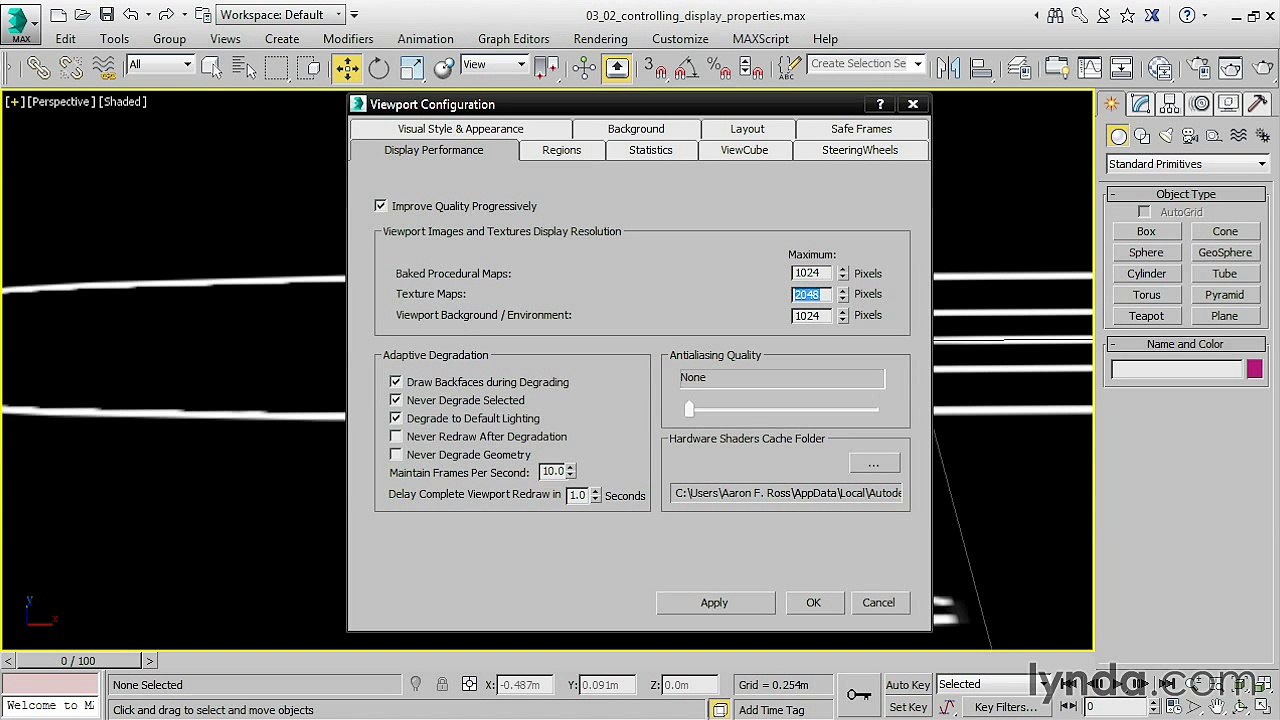Select the Lights category icon

pyautogui.click(x=1166, y=136)
